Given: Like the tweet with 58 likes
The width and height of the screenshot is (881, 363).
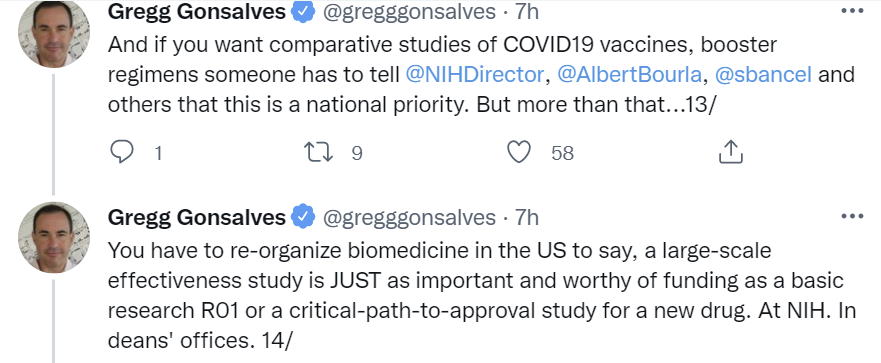Looking at the screenshot, I should (x=519, y=152).
